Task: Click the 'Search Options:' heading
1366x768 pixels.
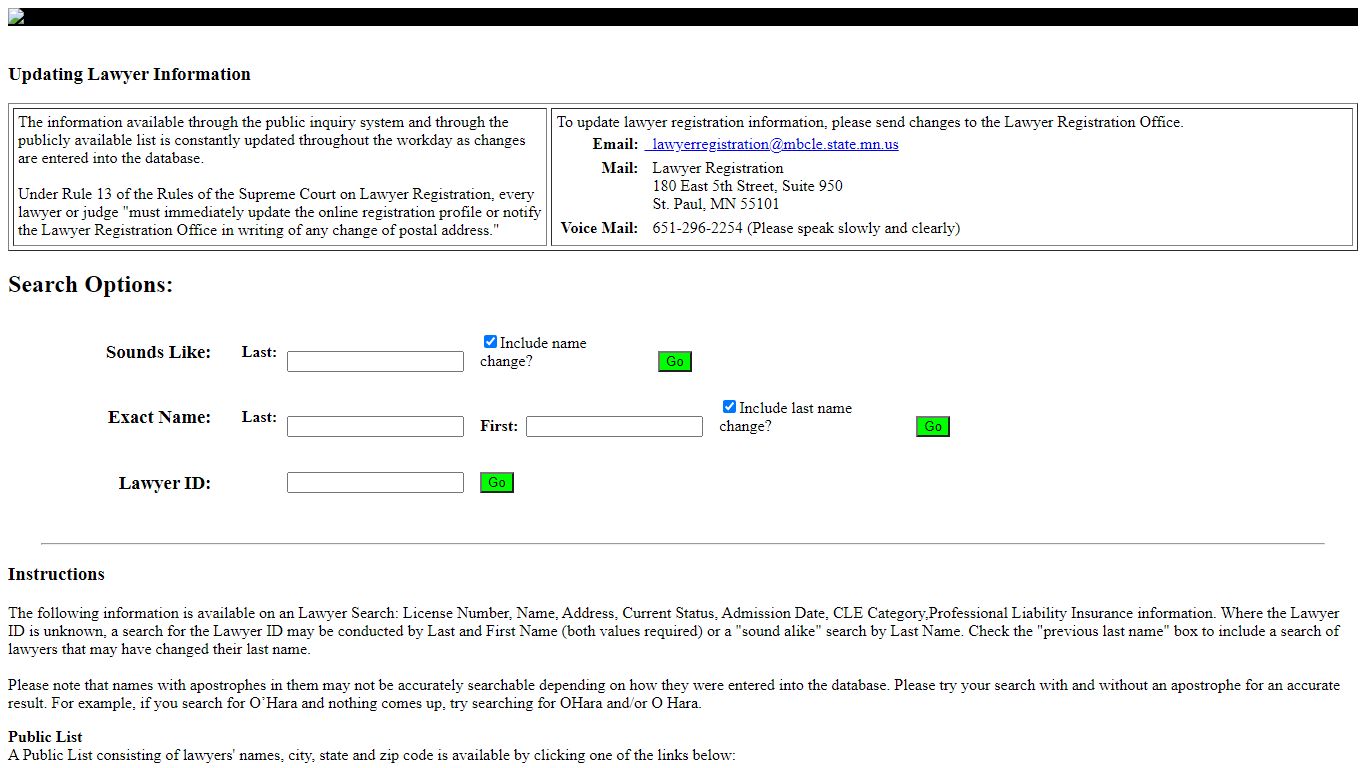Action: (x=91, y=285)
